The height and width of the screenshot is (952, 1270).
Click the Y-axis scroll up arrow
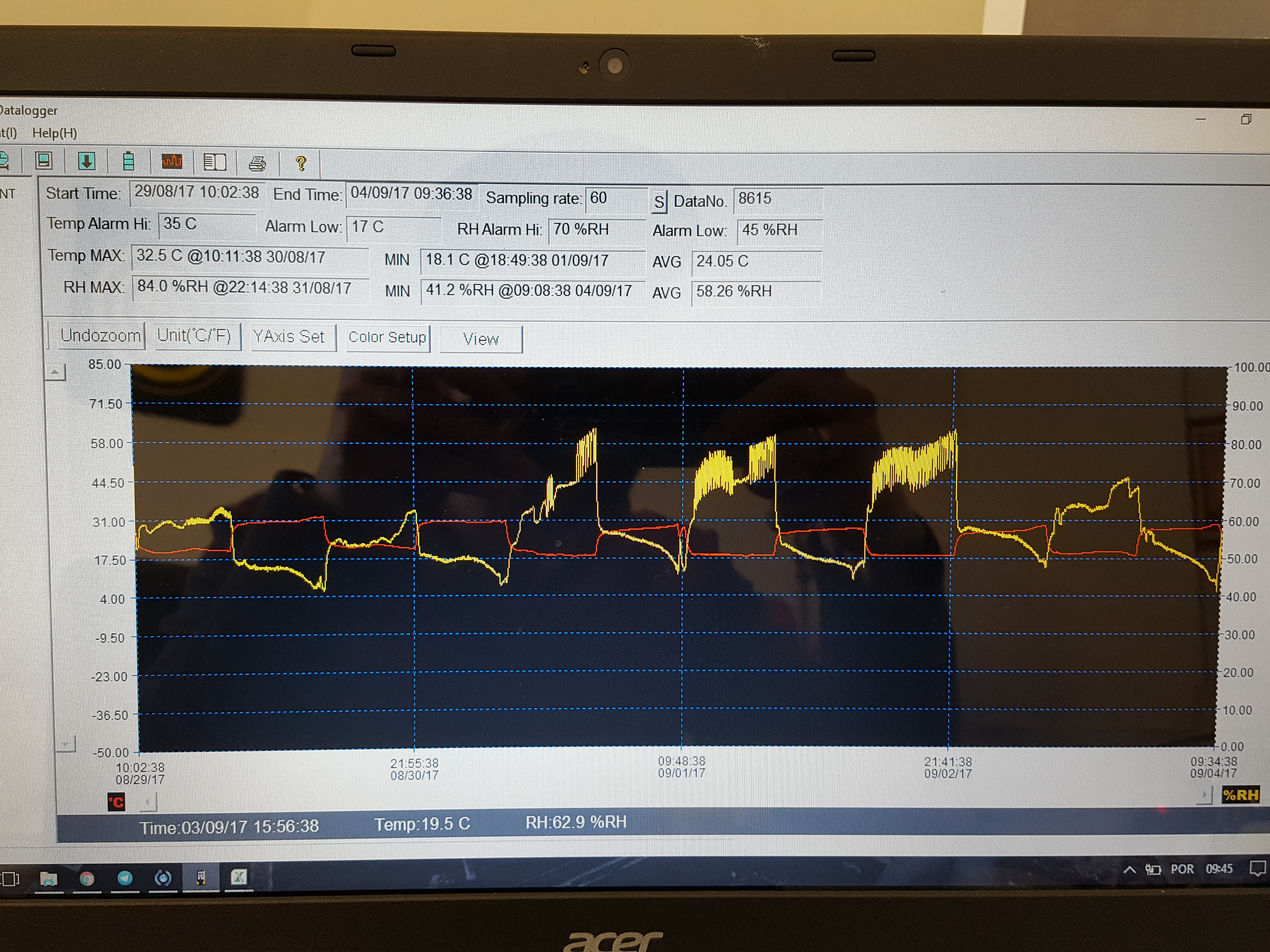(55, 372)
